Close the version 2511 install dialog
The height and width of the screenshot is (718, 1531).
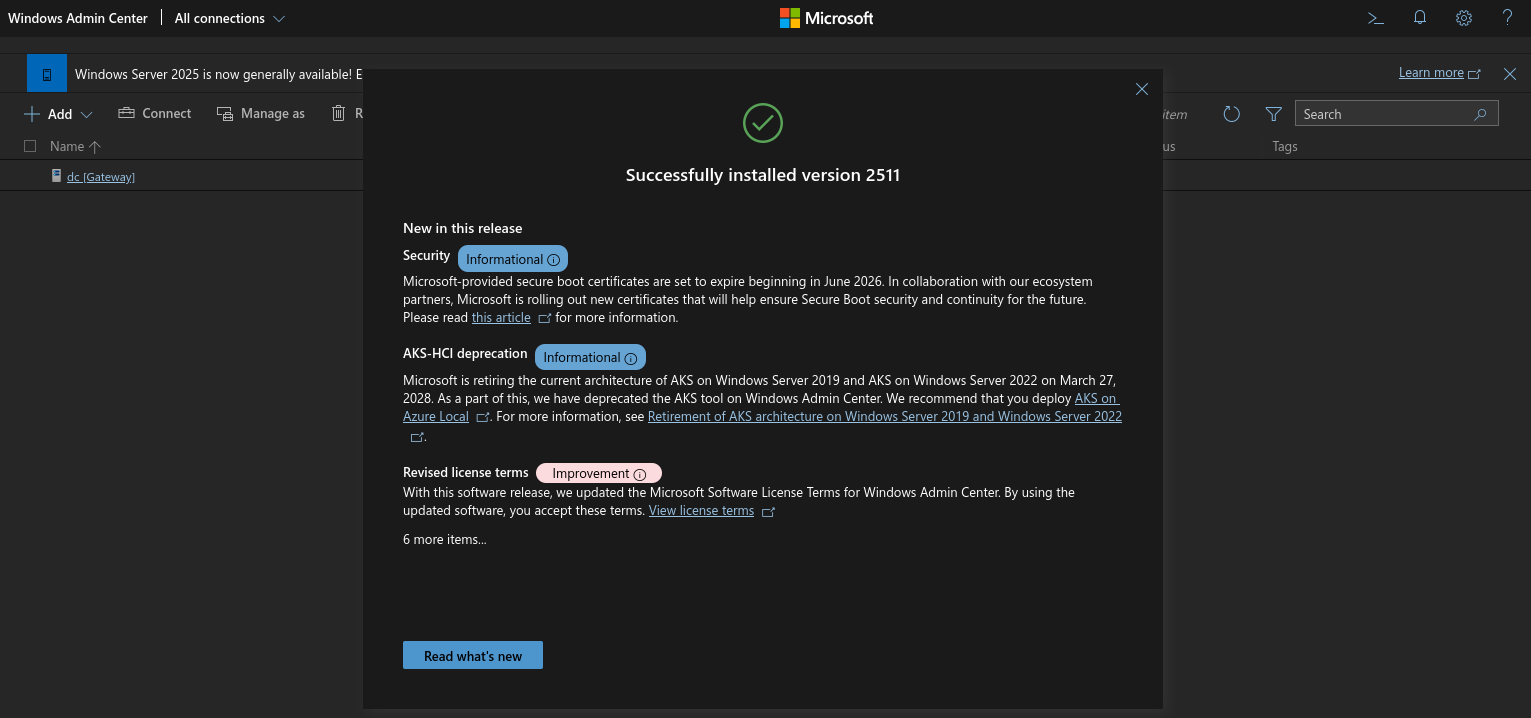pos(1142,89)
